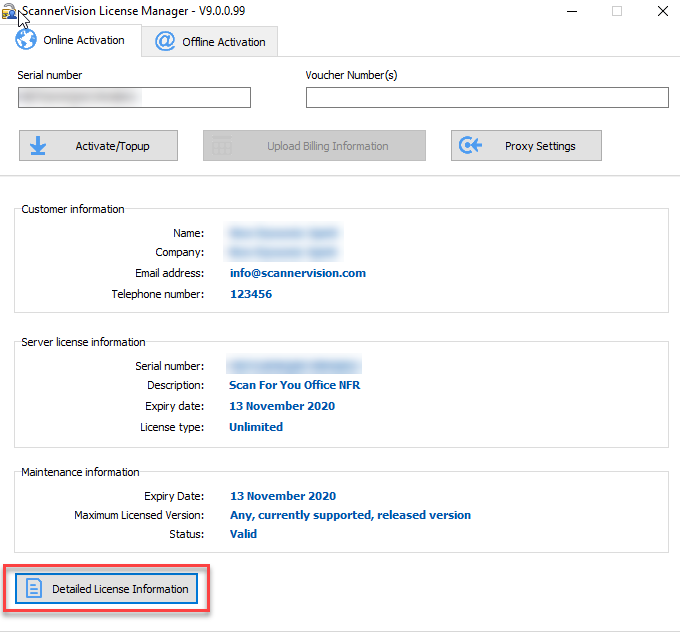Click the Upload Billing Information button
The width and height of the screenshot is (680, 632).
click(x=314, y=146)
